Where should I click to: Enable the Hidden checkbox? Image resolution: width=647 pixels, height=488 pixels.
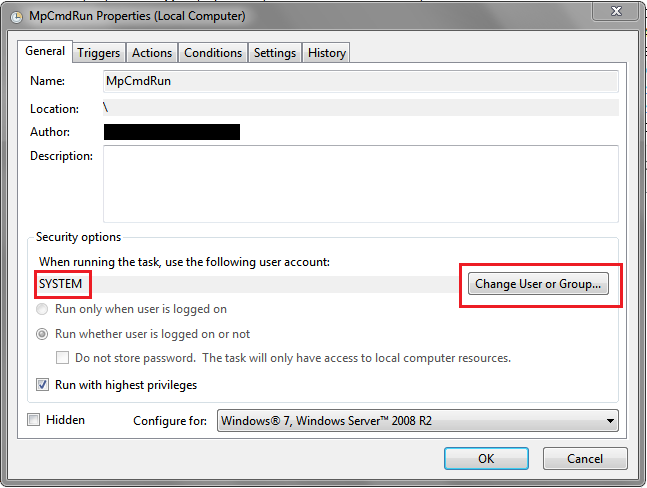point(33,420)
